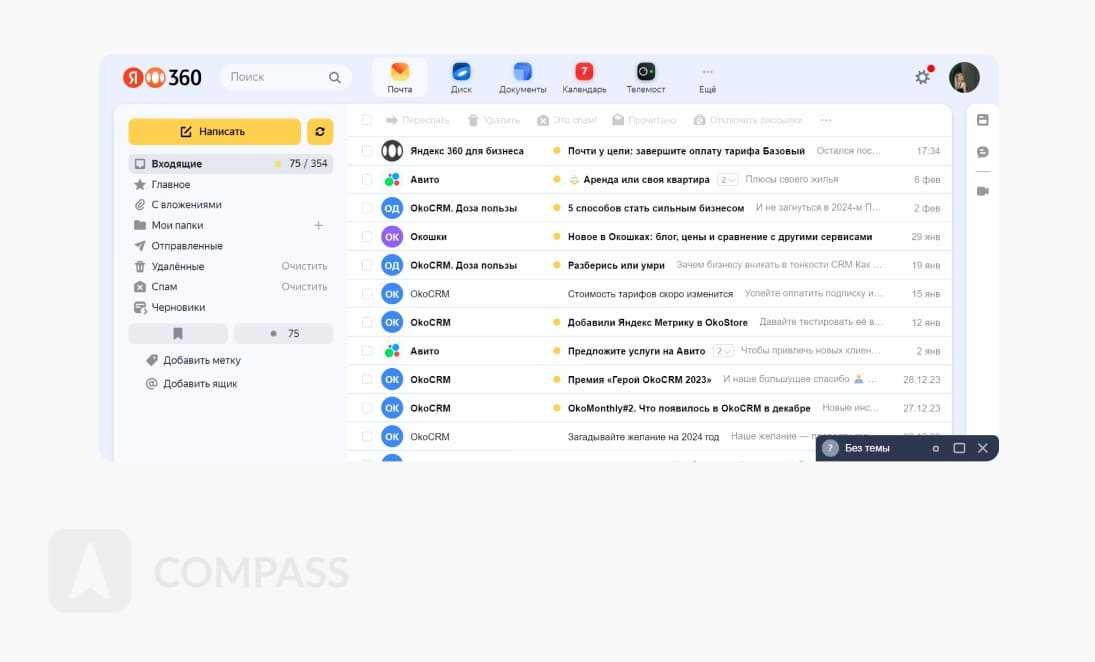Open the Диск app icon
The width and height of the screenshot is (1095, 662).
(x=461, y=72)
